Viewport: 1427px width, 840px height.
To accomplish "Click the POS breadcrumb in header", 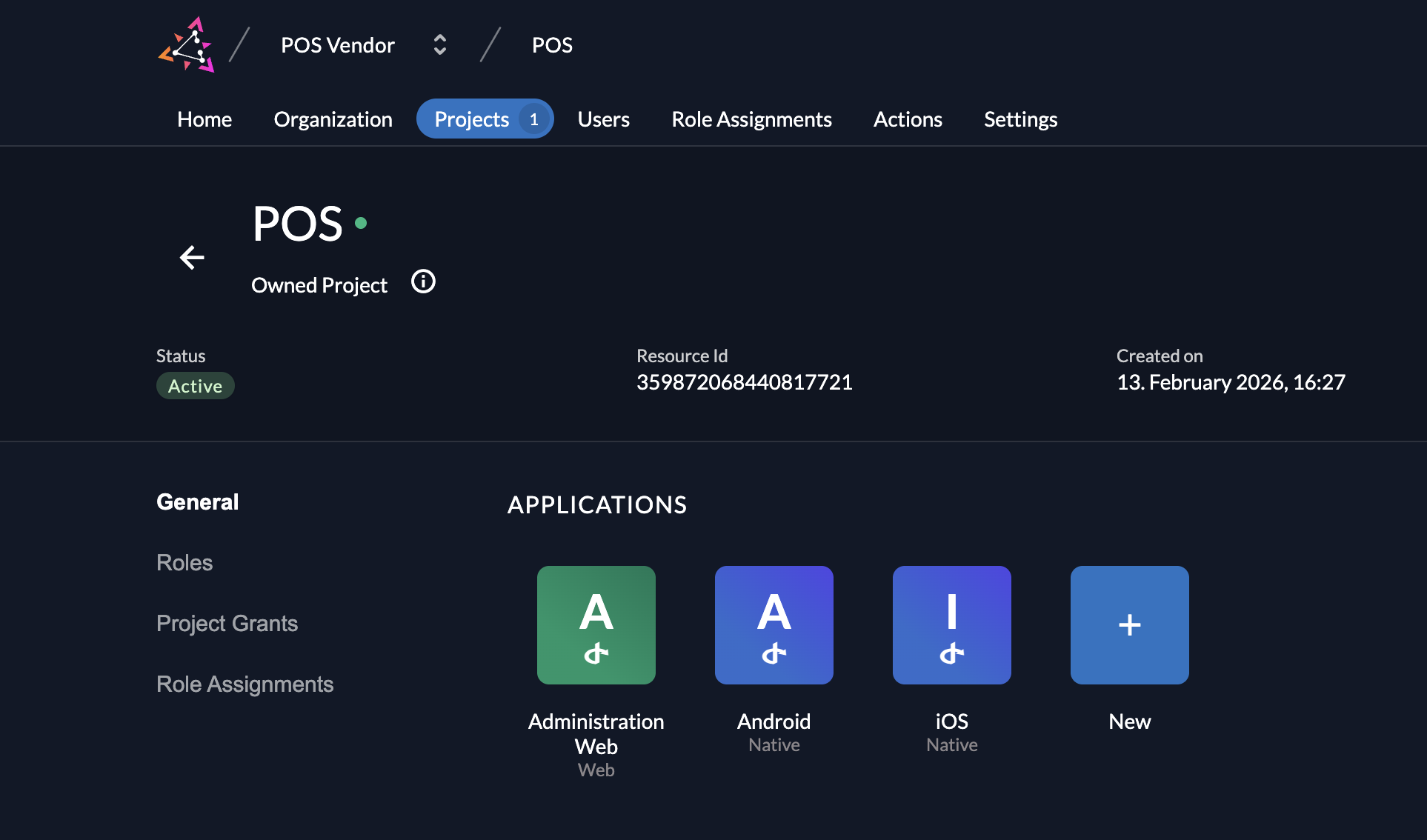I will pos(552,45).
